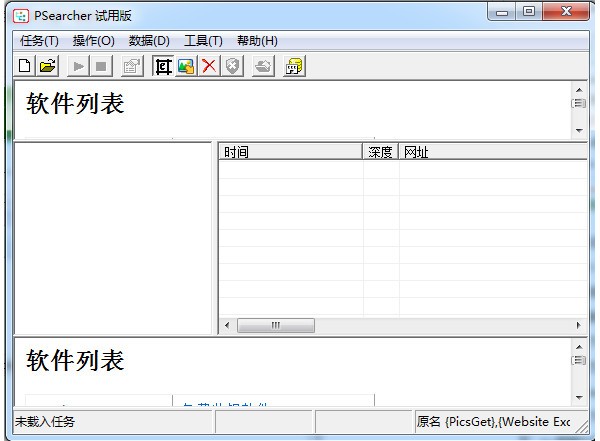
Task: Click the IE browser toolbar icon
Action: [x=163, y=66]
